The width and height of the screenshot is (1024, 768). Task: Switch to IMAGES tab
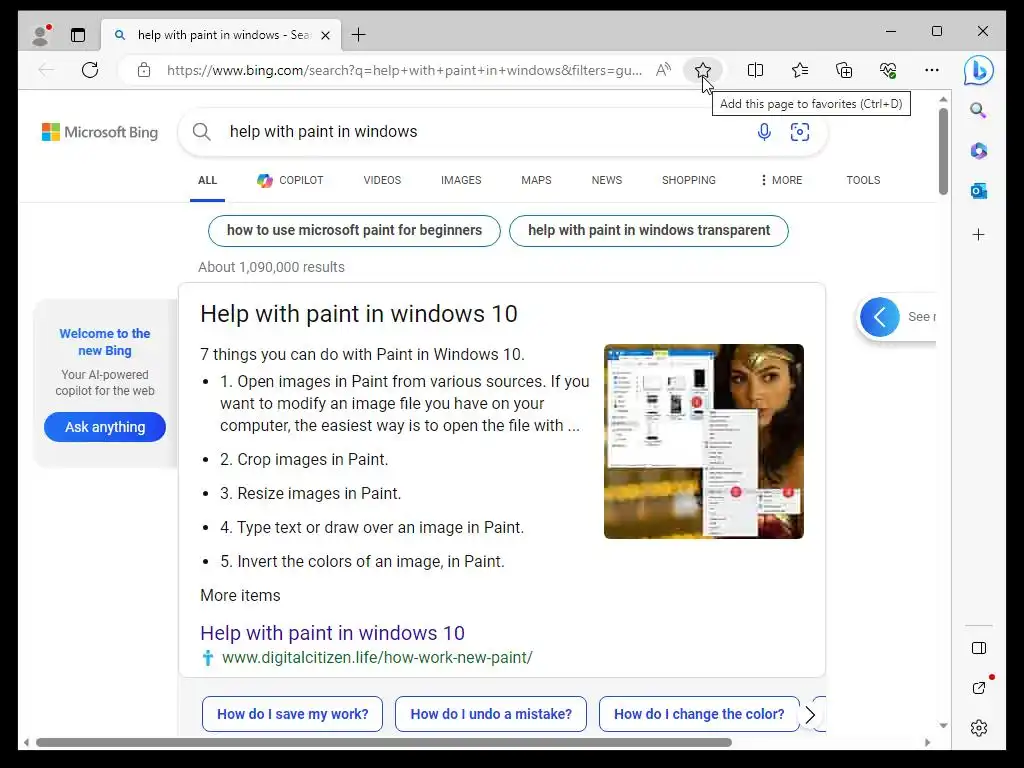coord(460,180)
